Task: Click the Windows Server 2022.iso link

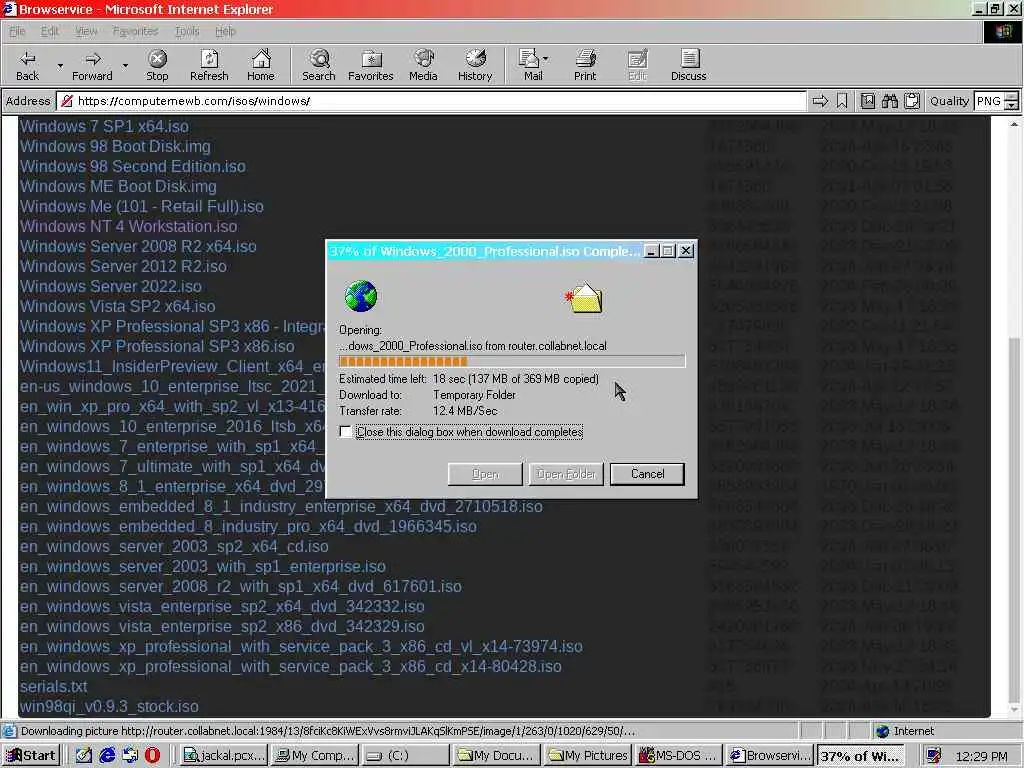Action: click(110, 286)
